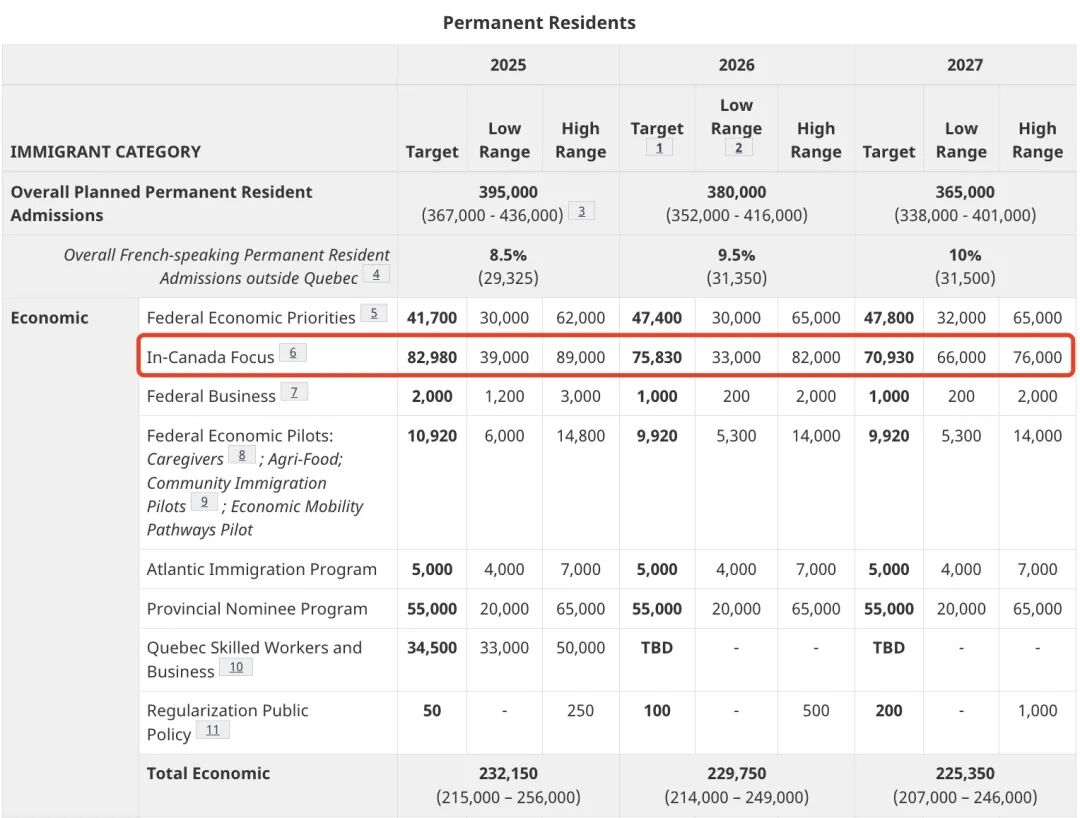Click the Permanent Residents table title
1080x818 pixels.
tap(539, 23)
